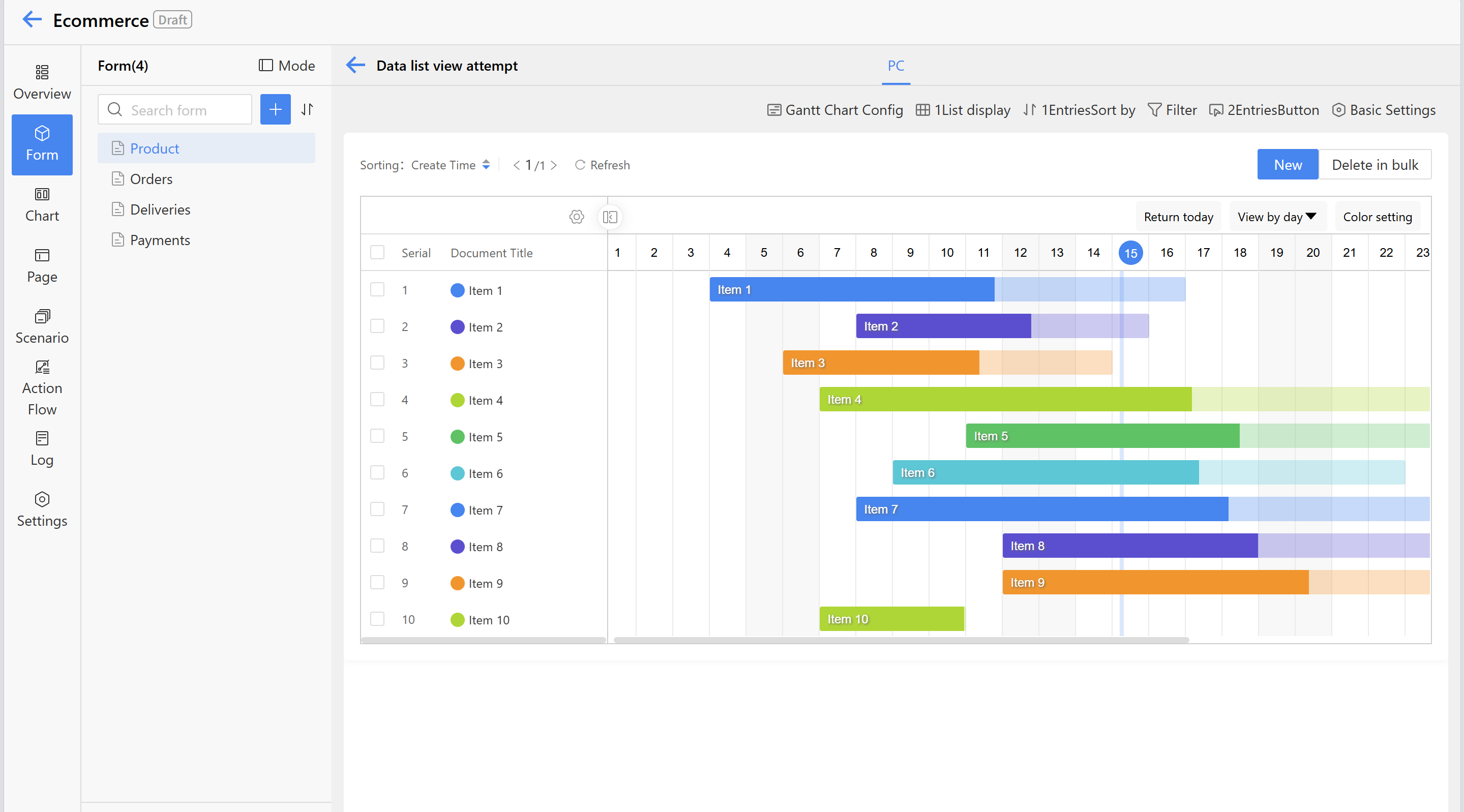Viewport: 1464px width, 812px height.
Task: Click the gear icon above the Serial column
Action: click(x=576, y=217)
